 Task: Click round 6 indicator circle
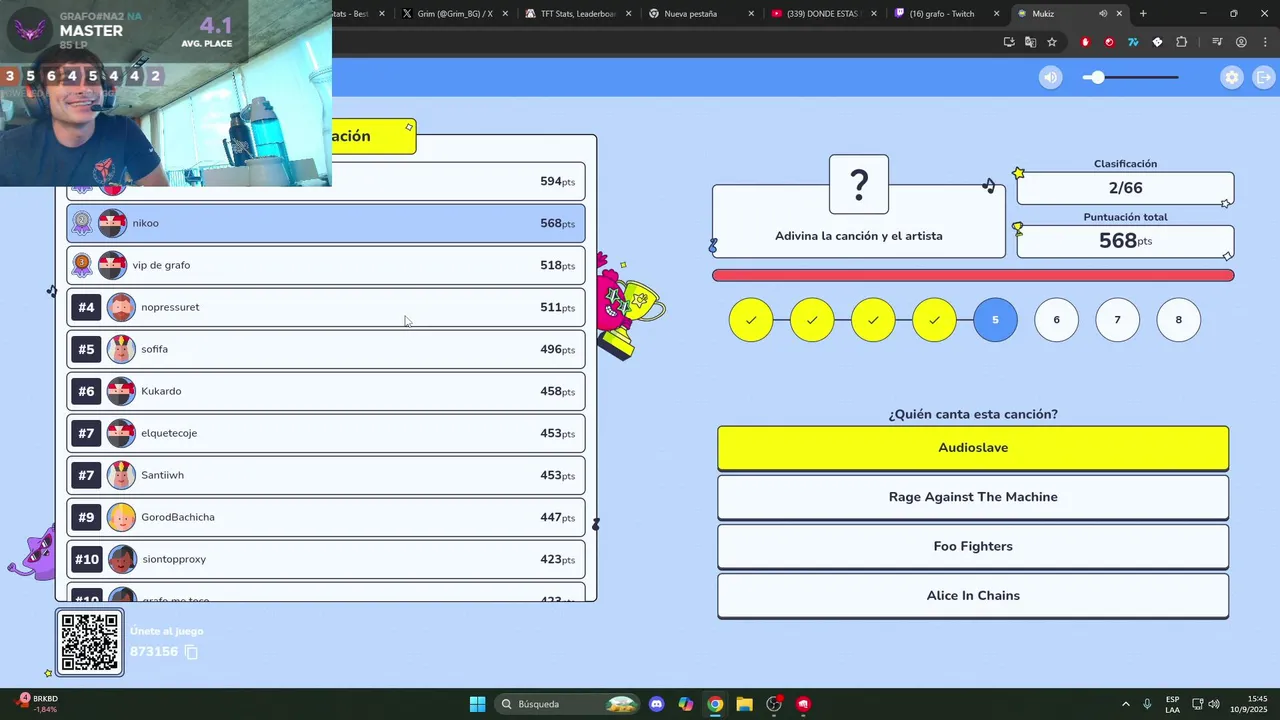(x=1056, y=320)
